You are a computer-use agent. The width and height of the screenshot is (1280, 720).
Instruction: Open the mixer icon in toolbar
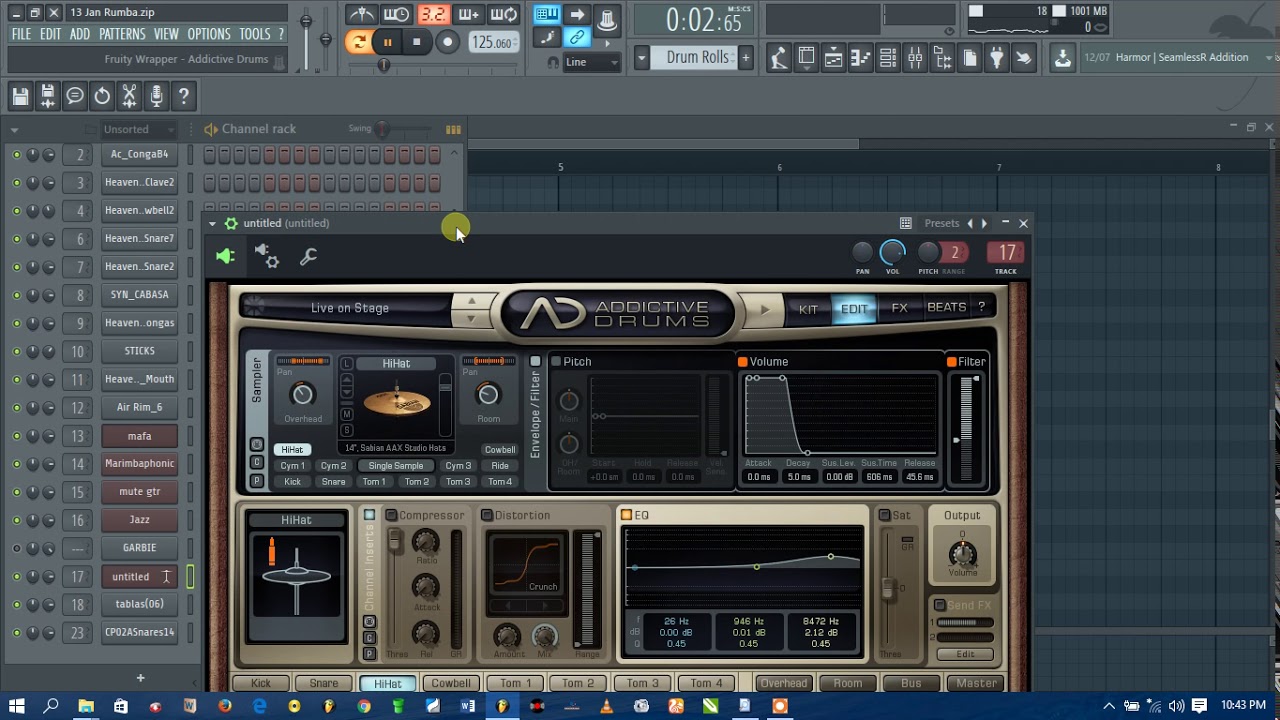915,58
